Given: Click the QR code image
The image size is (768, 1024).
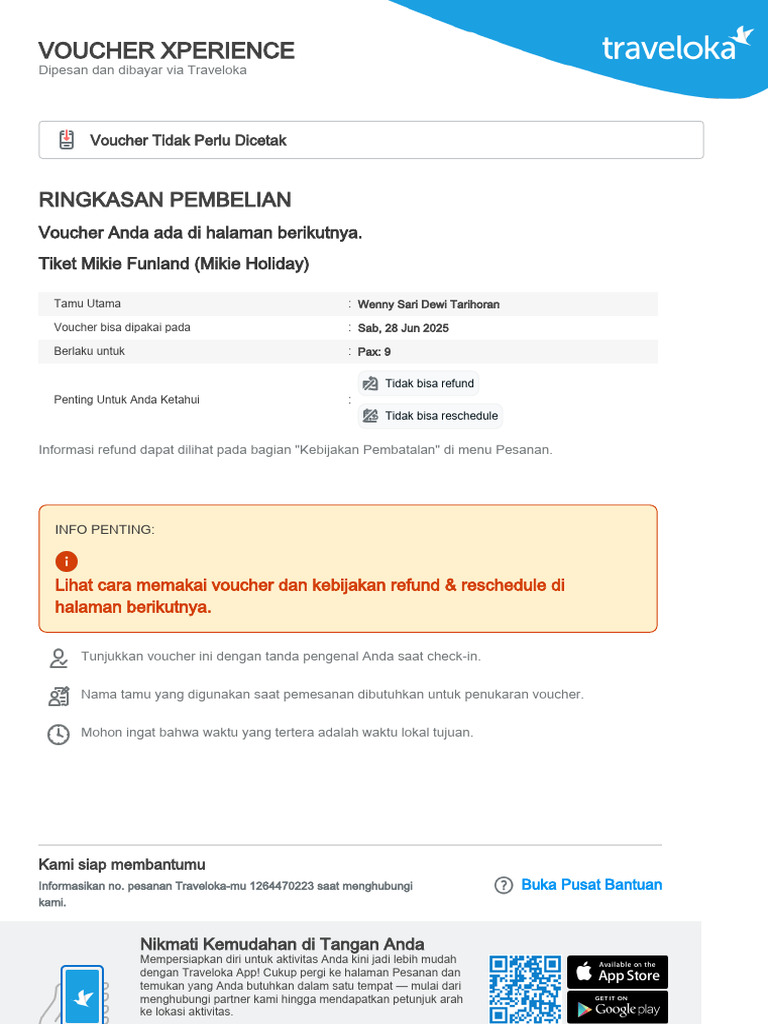Looking at the screenshot, I should coord(525,989).
